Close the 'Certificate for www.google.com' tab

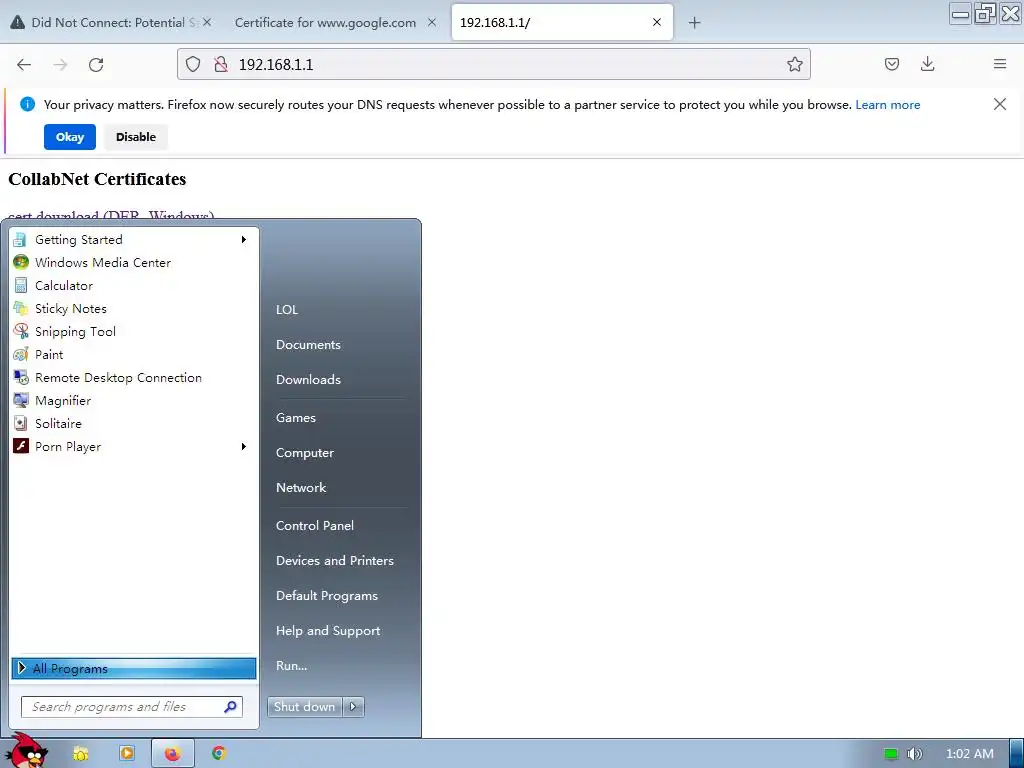coord(432,22)
